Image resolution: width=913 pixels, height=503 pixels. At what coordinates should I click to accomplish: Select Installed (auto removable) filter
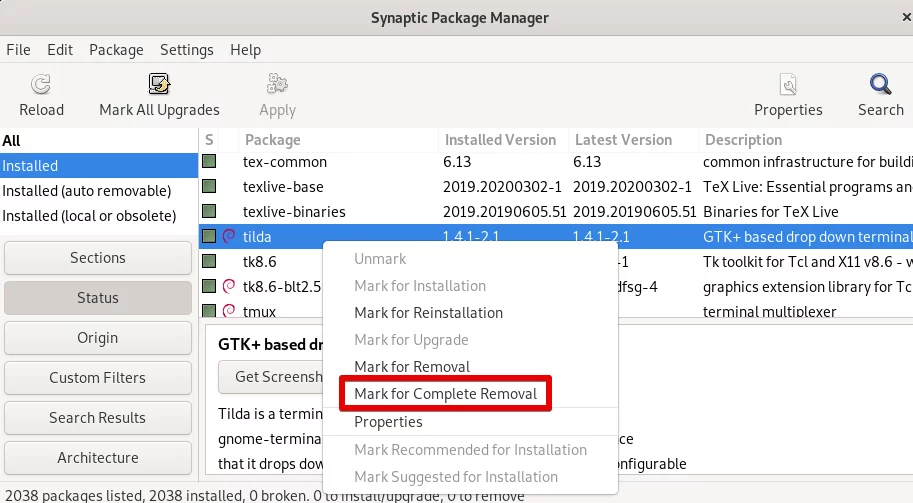pos(99,191)
